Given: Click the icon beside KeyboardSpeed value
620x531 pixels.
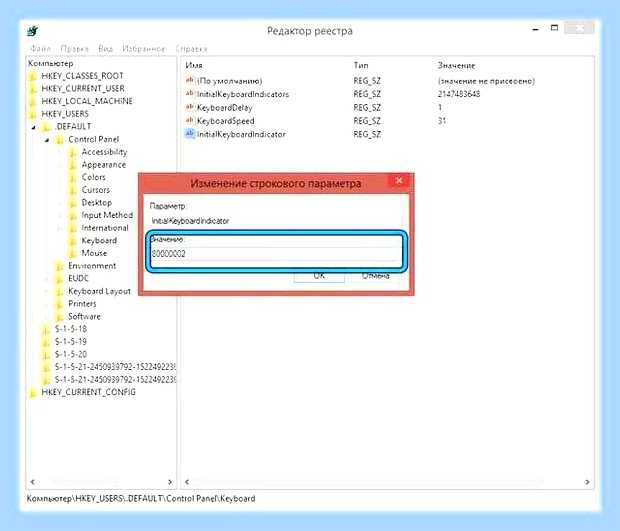Looking at the screenshot, I should (189, 121).
